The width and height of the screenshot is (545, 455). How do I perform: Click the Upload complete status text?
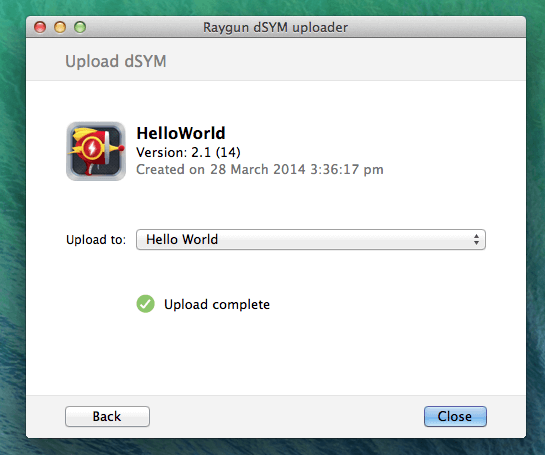217,304
